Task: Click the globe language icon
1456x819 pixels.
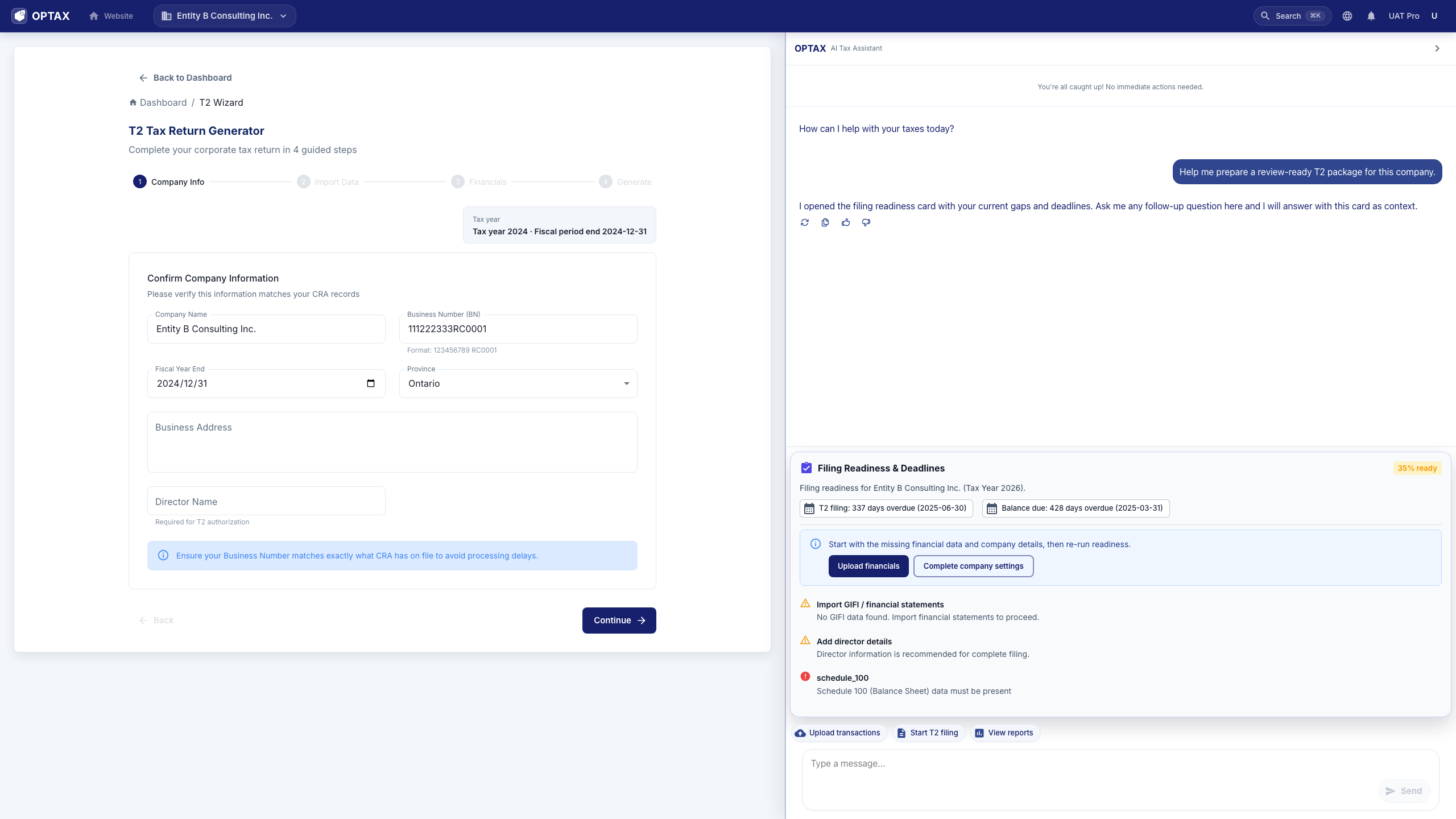Action: (x=1347, y=16)
